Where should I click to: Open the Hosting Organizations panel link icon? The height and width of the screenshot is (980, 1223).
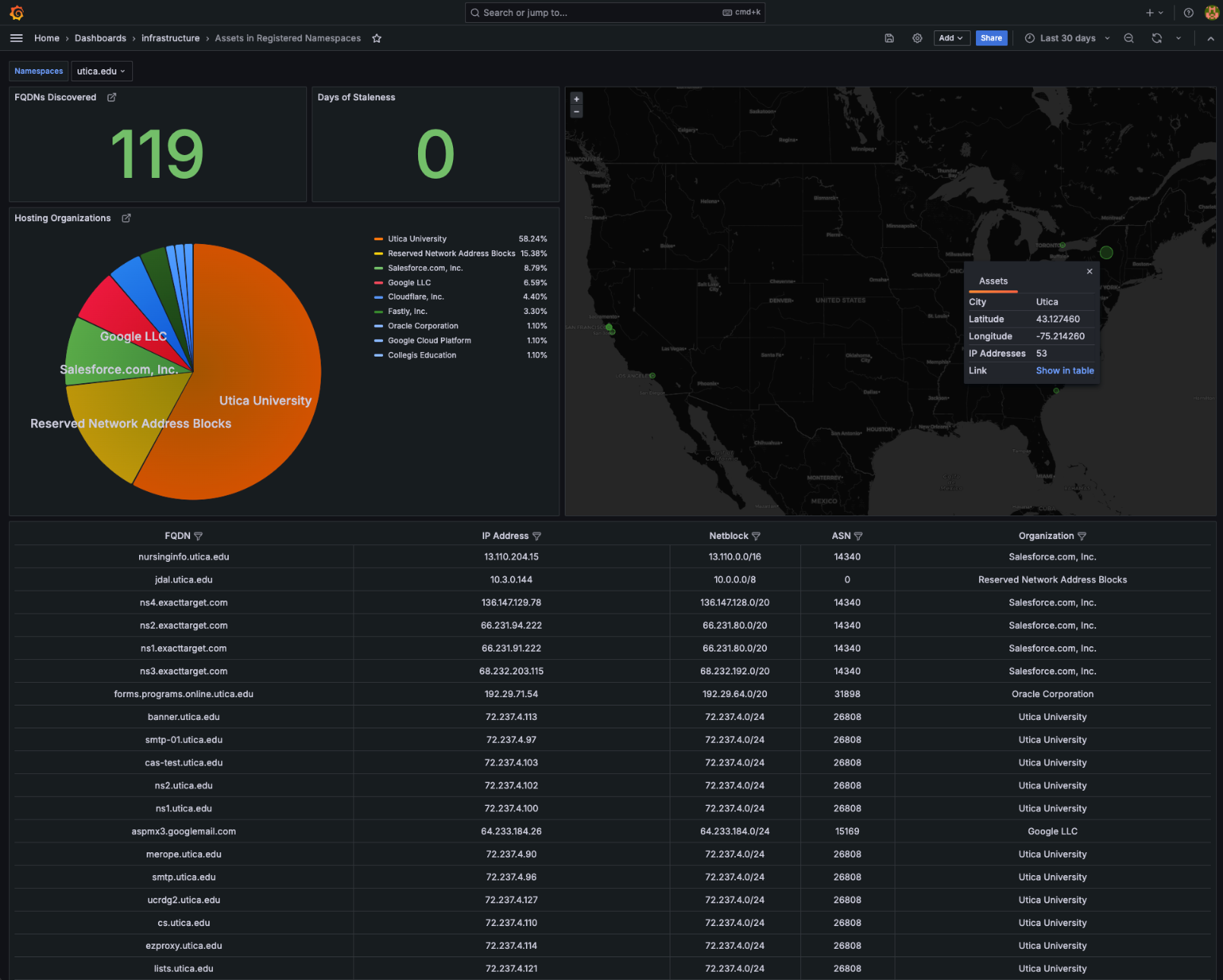126,218
